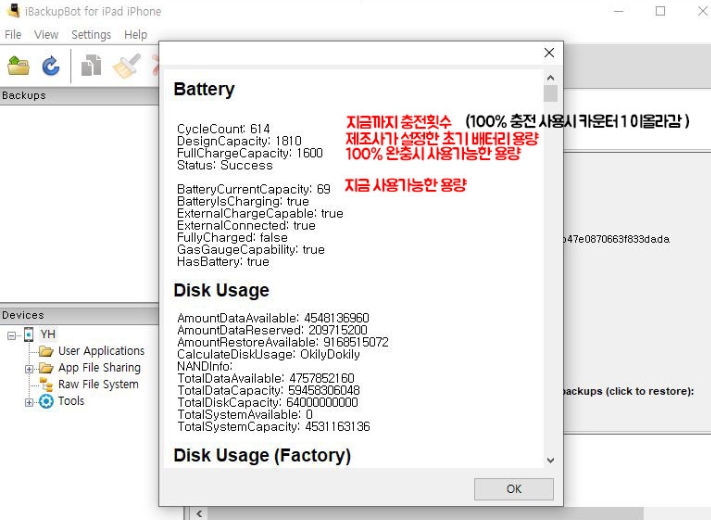
Task: Click the GasGaugeCapability: true line
Action: [251, 249]
